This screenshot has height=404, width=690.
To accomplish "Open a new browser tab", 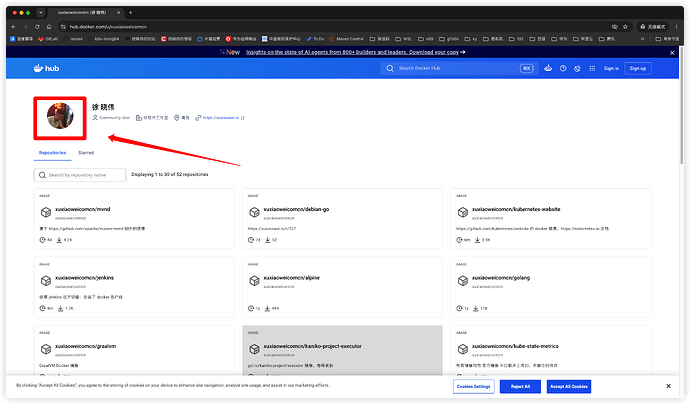I will (x=130, y=13).
